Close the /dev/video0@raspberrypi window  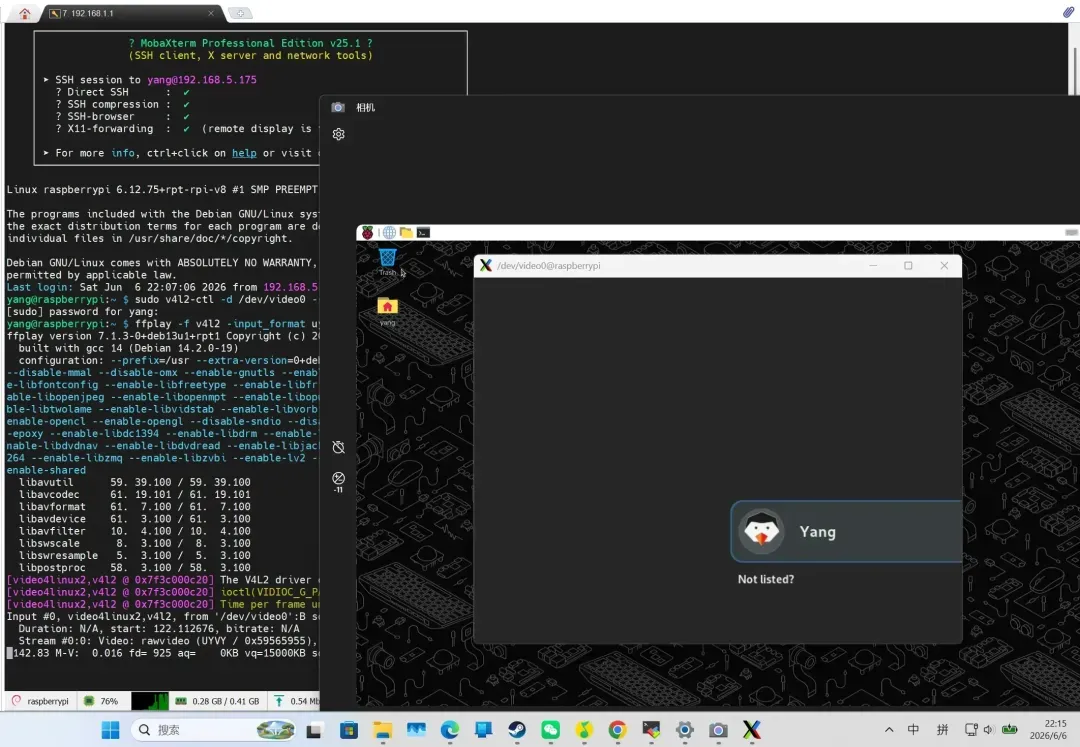tap(944, 266)
